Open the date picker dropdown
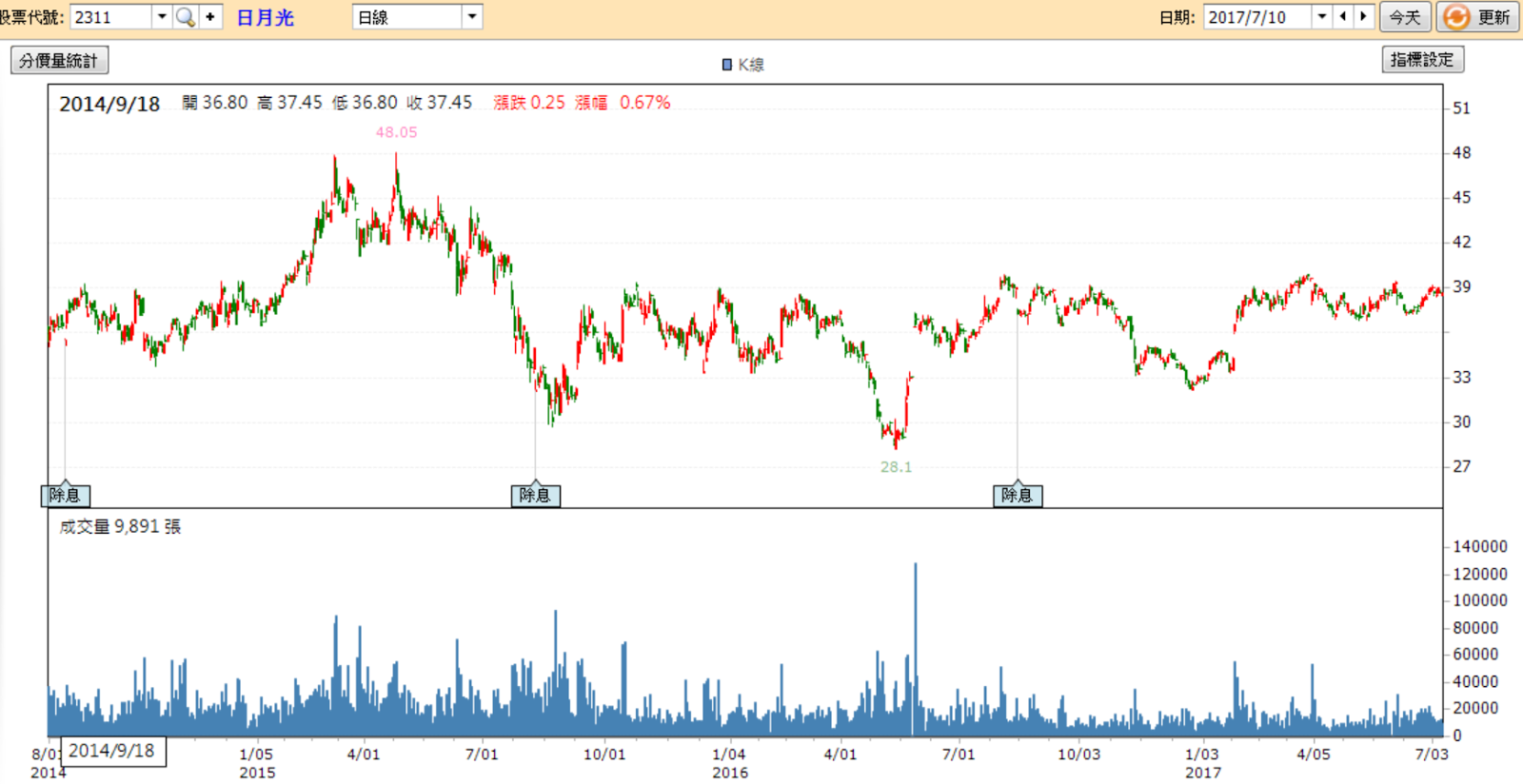 1322,16
